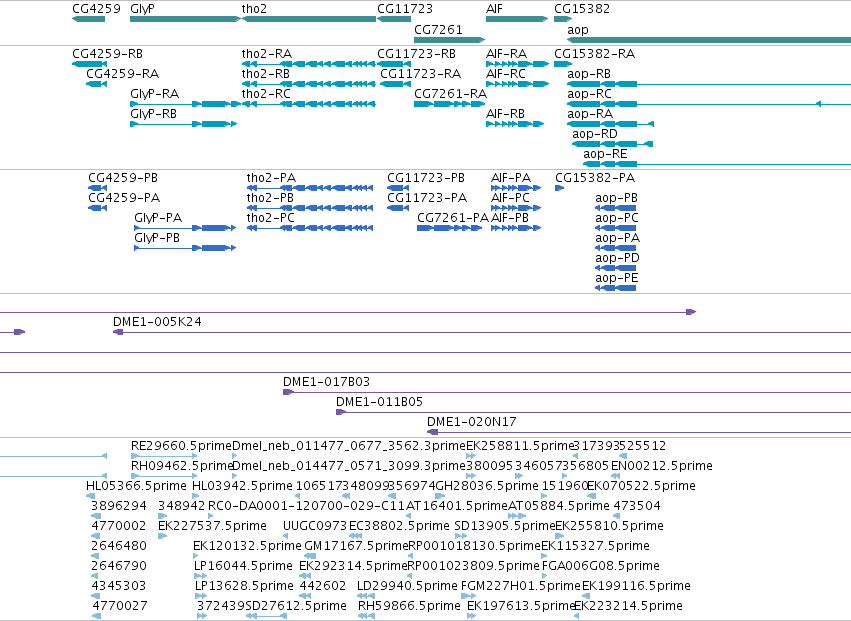This screenshot has width=851, height=621.
Task: Click BAC clone DME1-005K24
Action: tap(482, 332)
